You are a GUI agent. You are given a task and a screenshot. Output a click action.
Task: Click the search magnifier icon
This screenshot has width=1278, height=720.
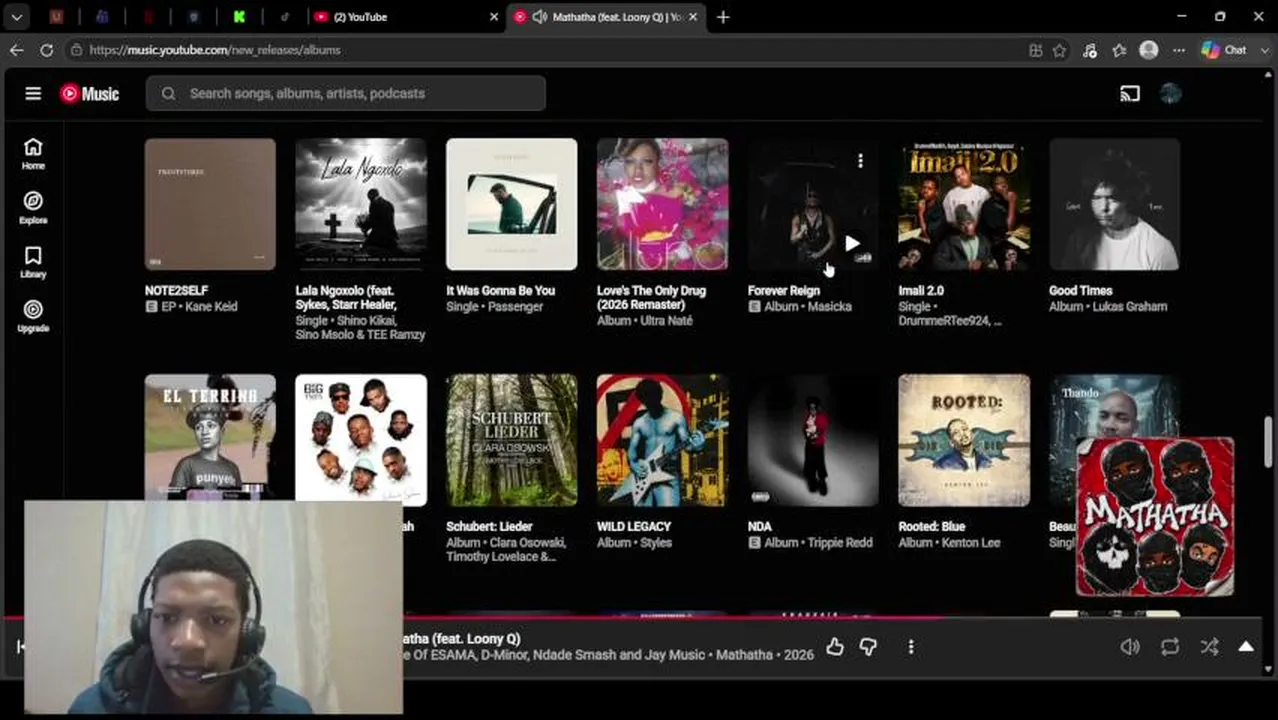point(168,93)
